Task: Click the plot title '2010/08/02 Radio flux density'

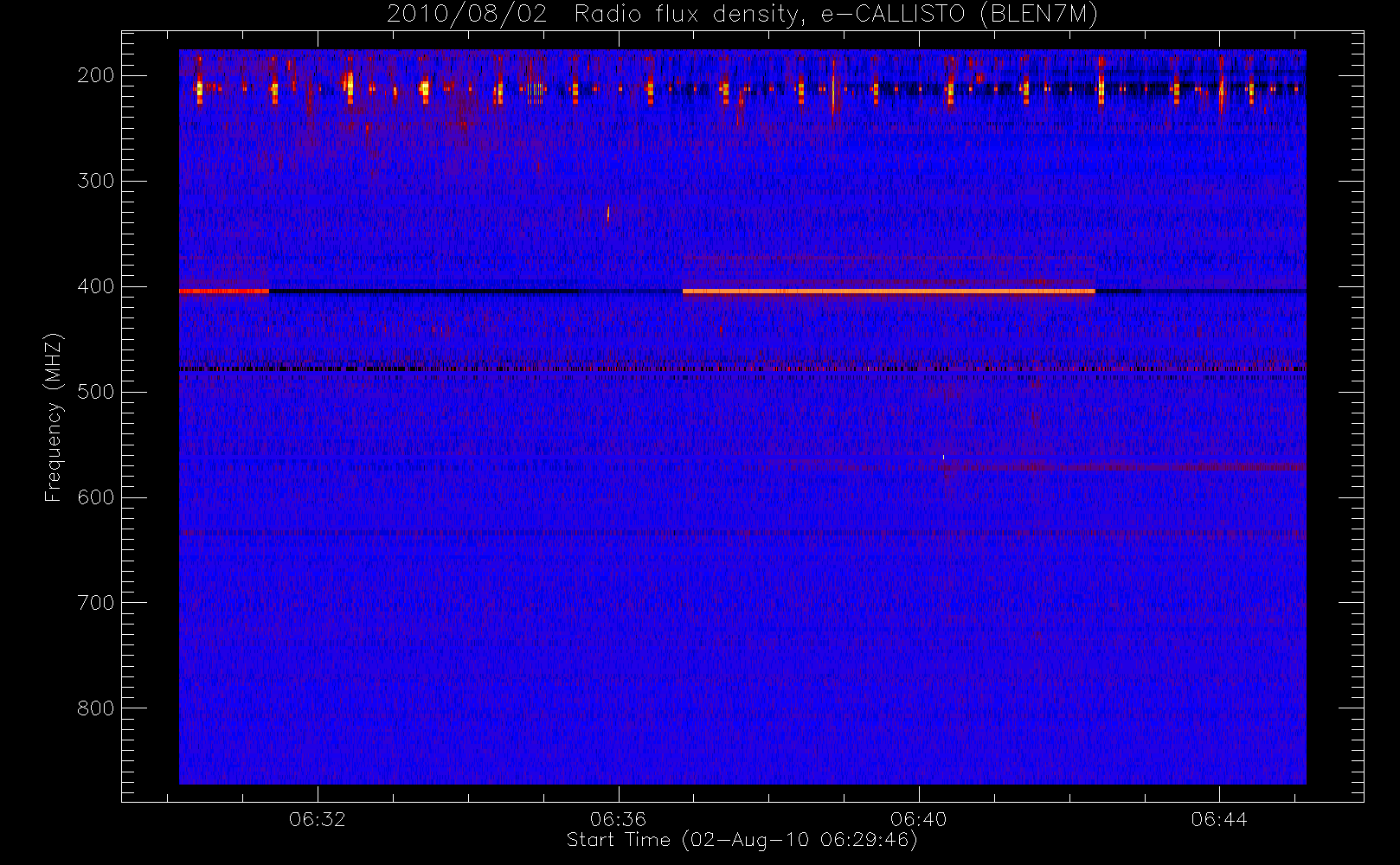Action: pyautogui.click(x=742, y=14)
